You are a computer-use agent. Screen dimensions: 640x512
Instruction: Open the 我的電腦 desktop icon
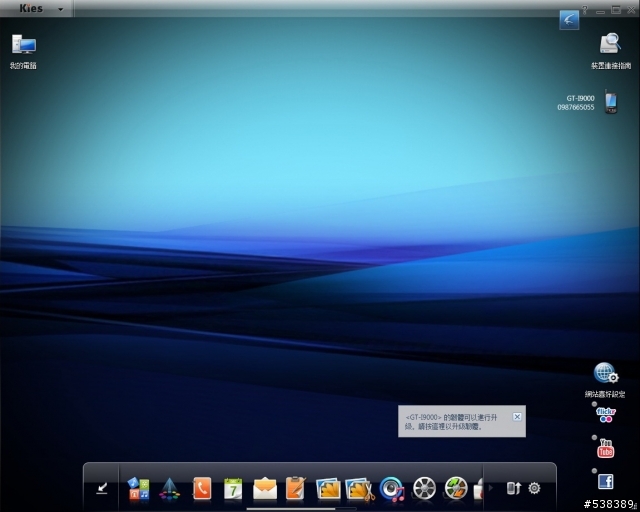(24, 45)
